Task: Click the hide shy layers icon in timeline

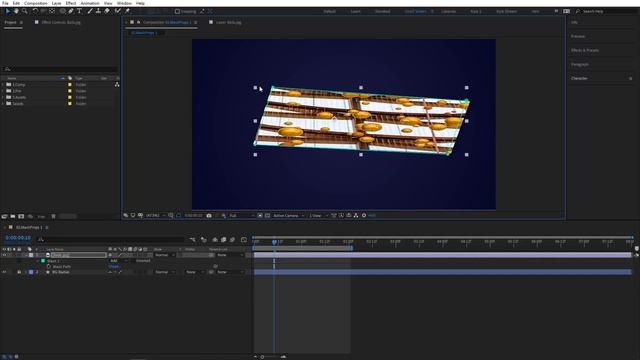Action: [215, 240]
